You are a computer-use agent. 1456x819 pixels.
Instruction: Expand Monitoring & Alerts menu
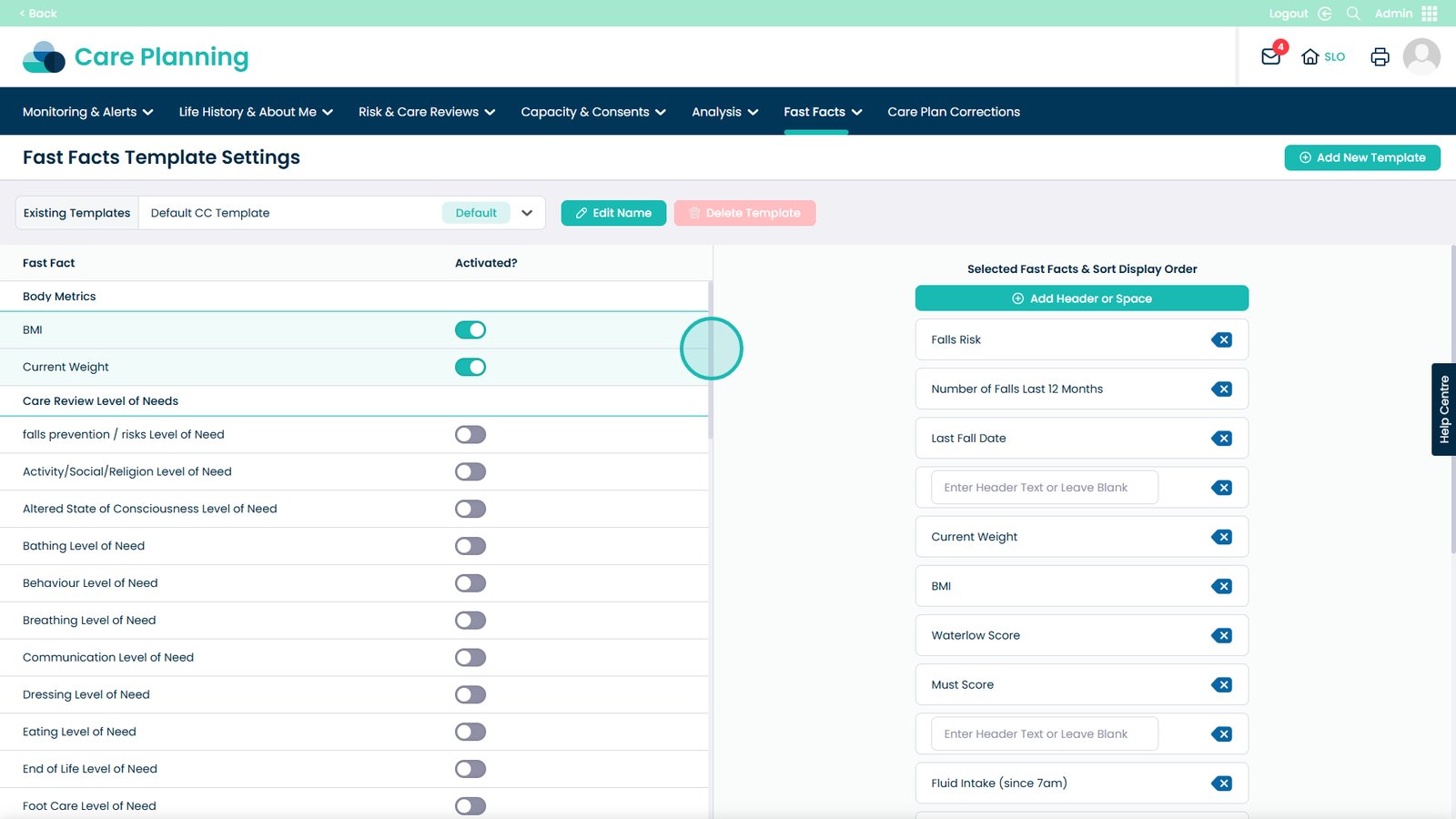87,112
